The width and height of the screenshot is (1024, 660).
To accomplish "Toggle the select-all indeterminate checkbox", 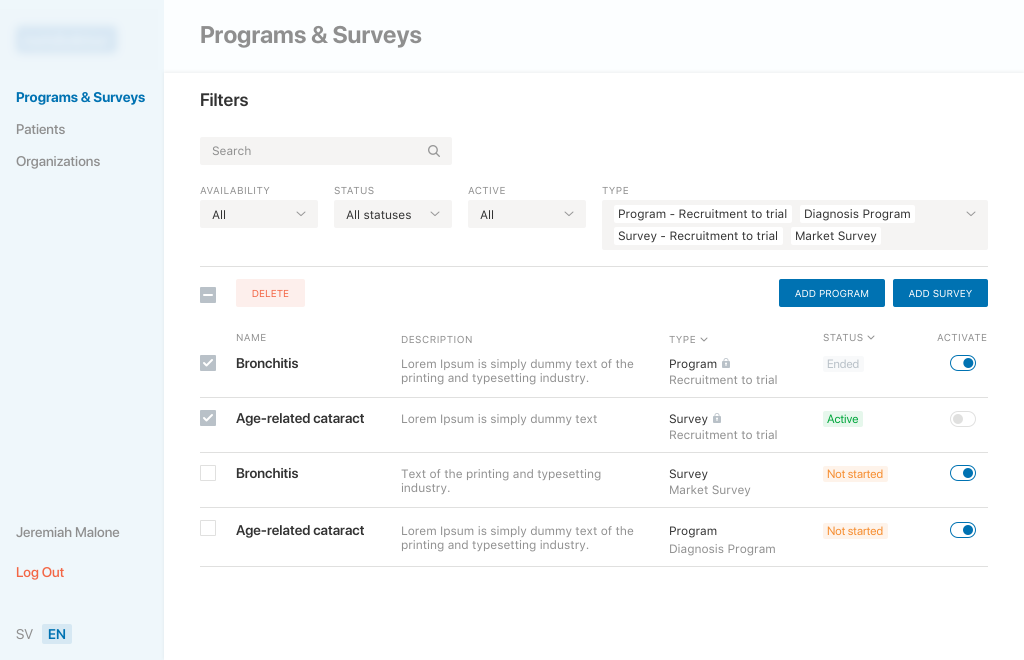I will tap(208, 294).
